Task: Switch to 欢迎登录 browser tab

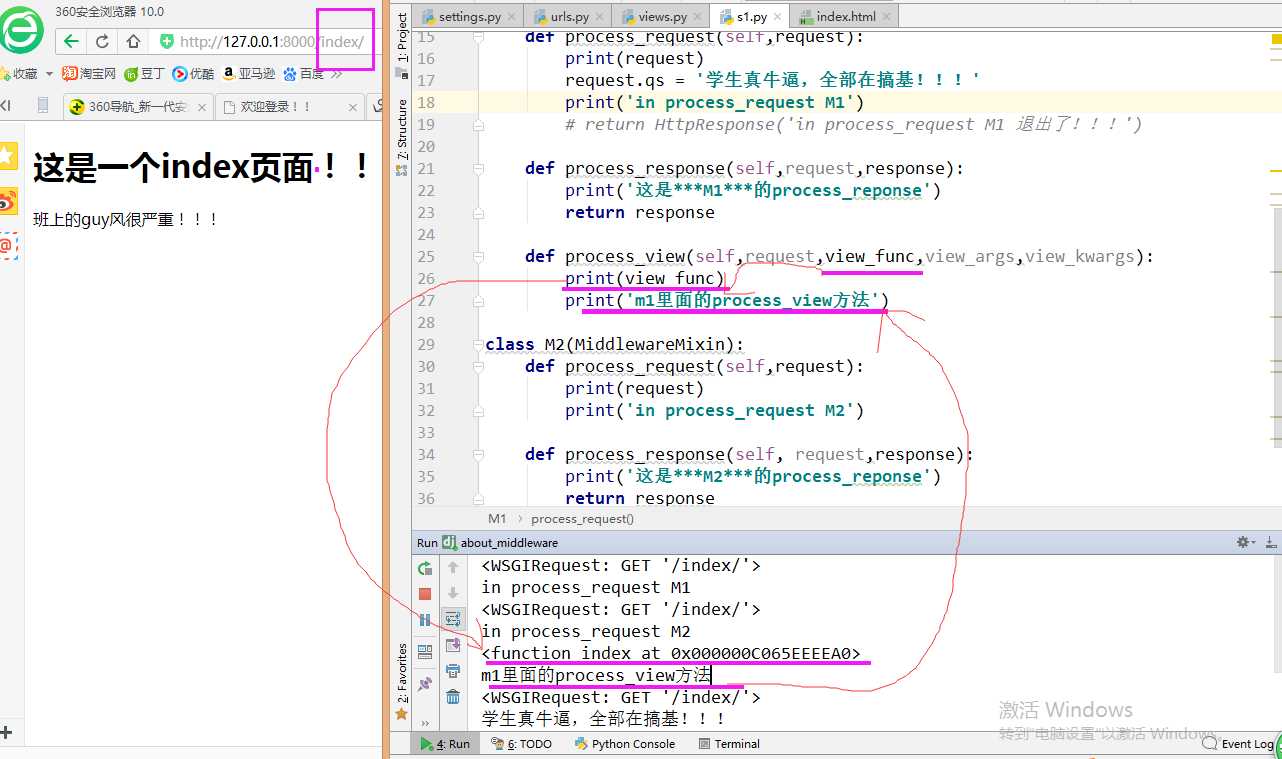Action: point(289,107)
